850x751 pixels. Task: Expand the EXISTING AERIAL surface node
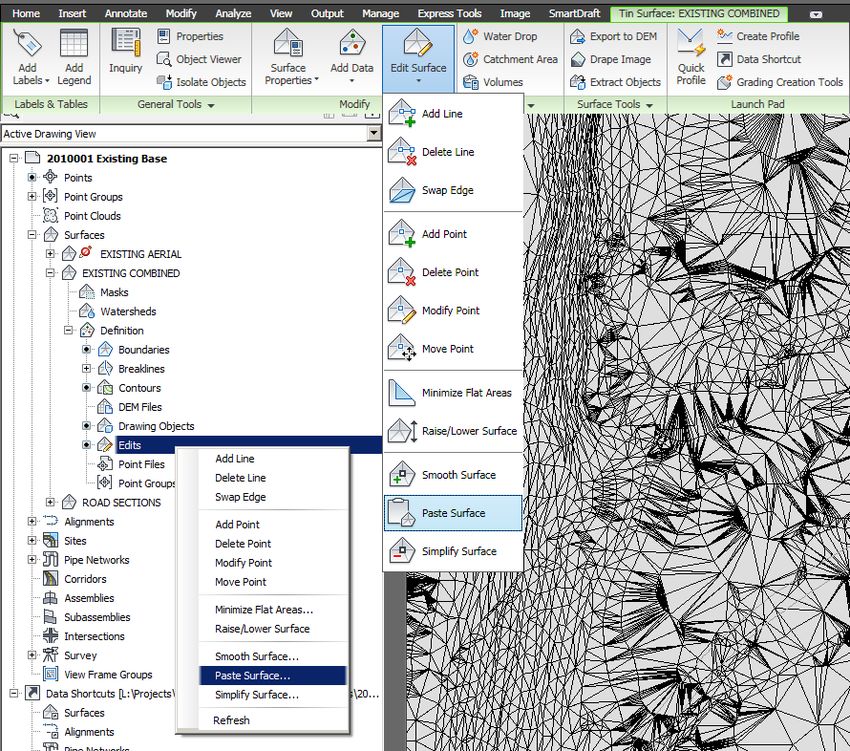click(50, 254)
